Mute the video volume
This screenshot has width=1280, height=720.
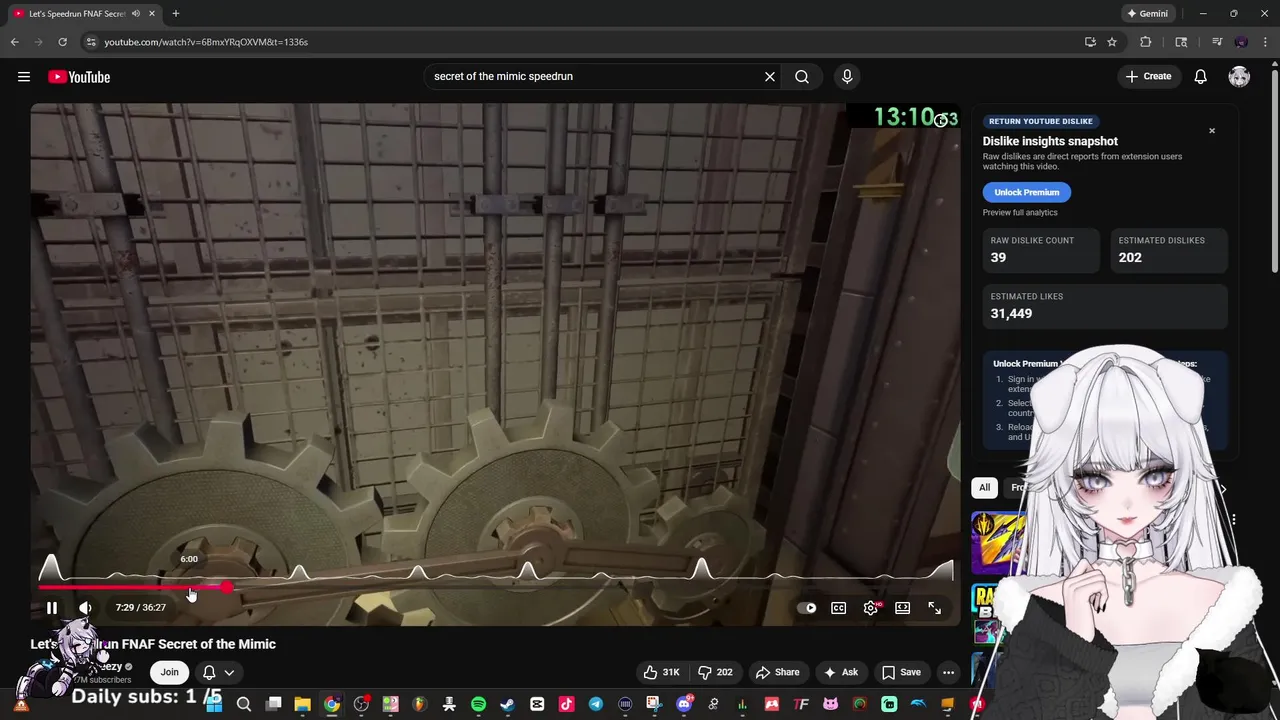click(86, 607)
